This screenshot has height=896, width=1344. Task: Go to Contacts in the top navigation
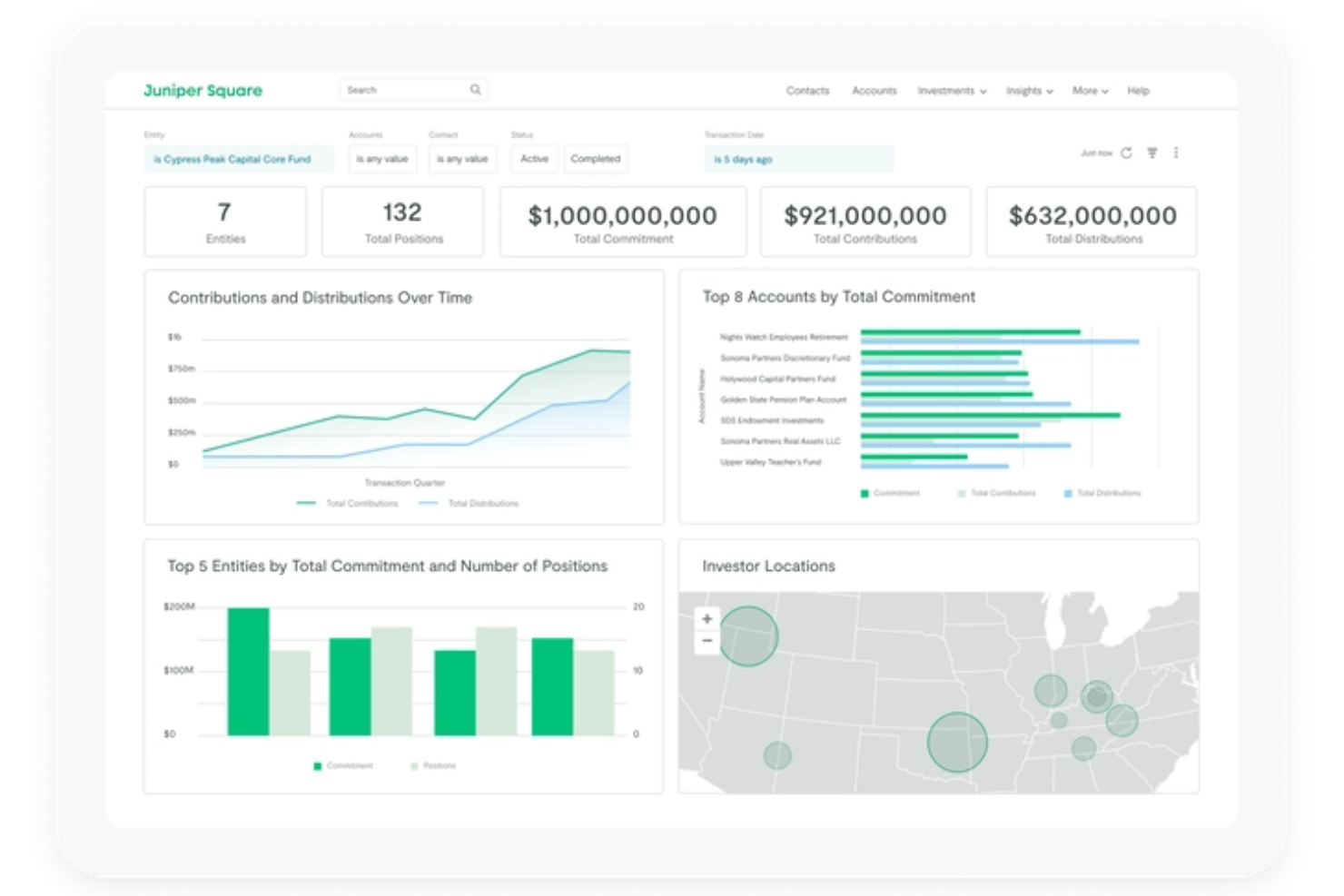(808, 91)
